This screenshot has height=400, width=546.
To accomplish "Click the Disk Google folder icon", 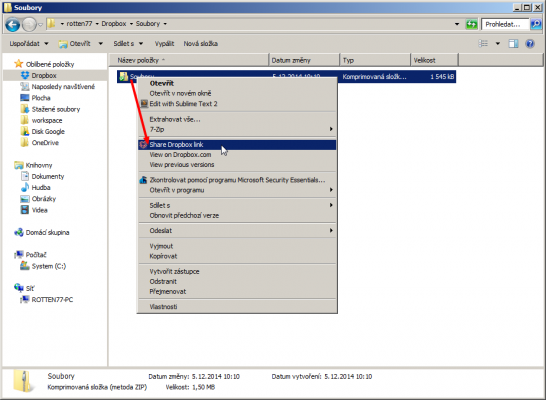I will tap(25, 131).
